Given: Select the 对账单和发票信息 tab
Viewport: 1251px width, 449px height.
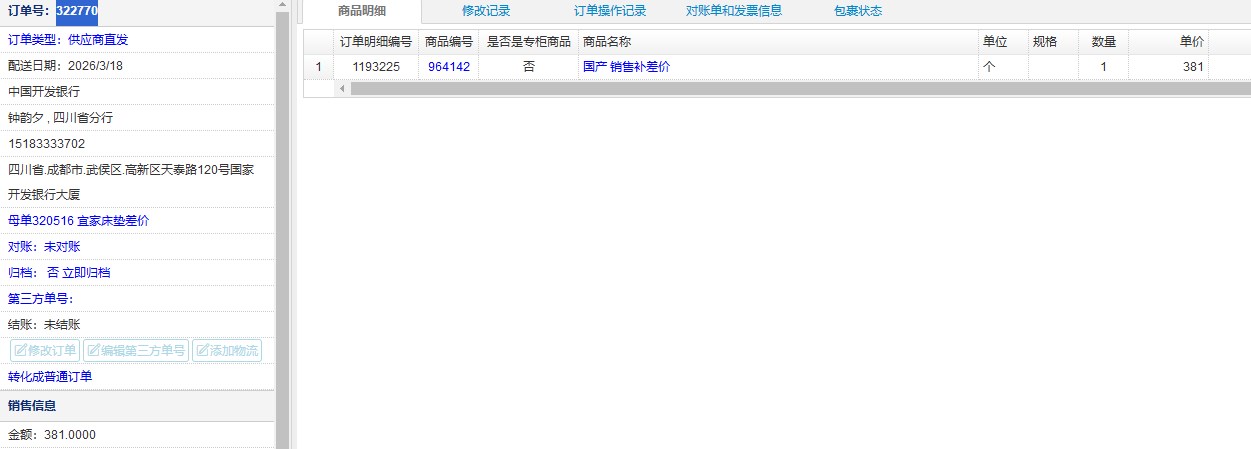Looking at the screenshot, I should click(733, 11).
